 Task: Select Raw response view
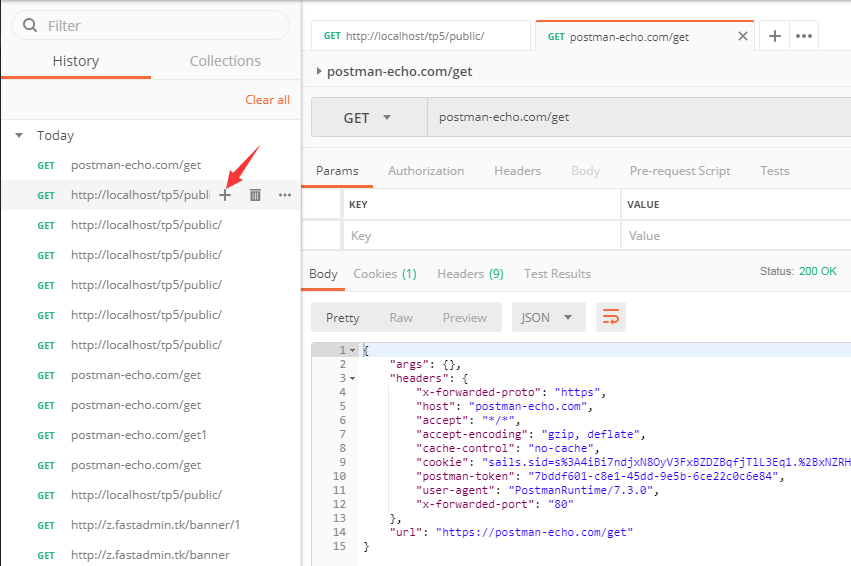click(401, 317)
